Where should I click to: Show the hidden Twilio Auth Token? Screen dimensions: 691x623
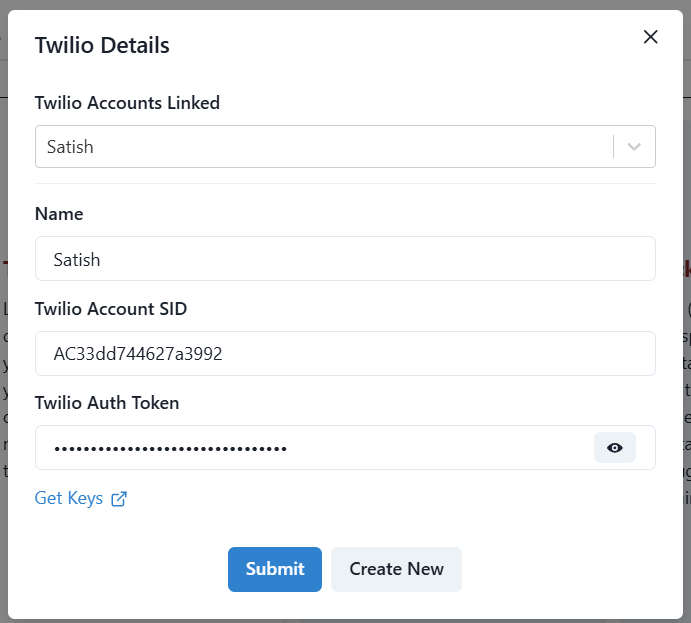click(614, 448)
